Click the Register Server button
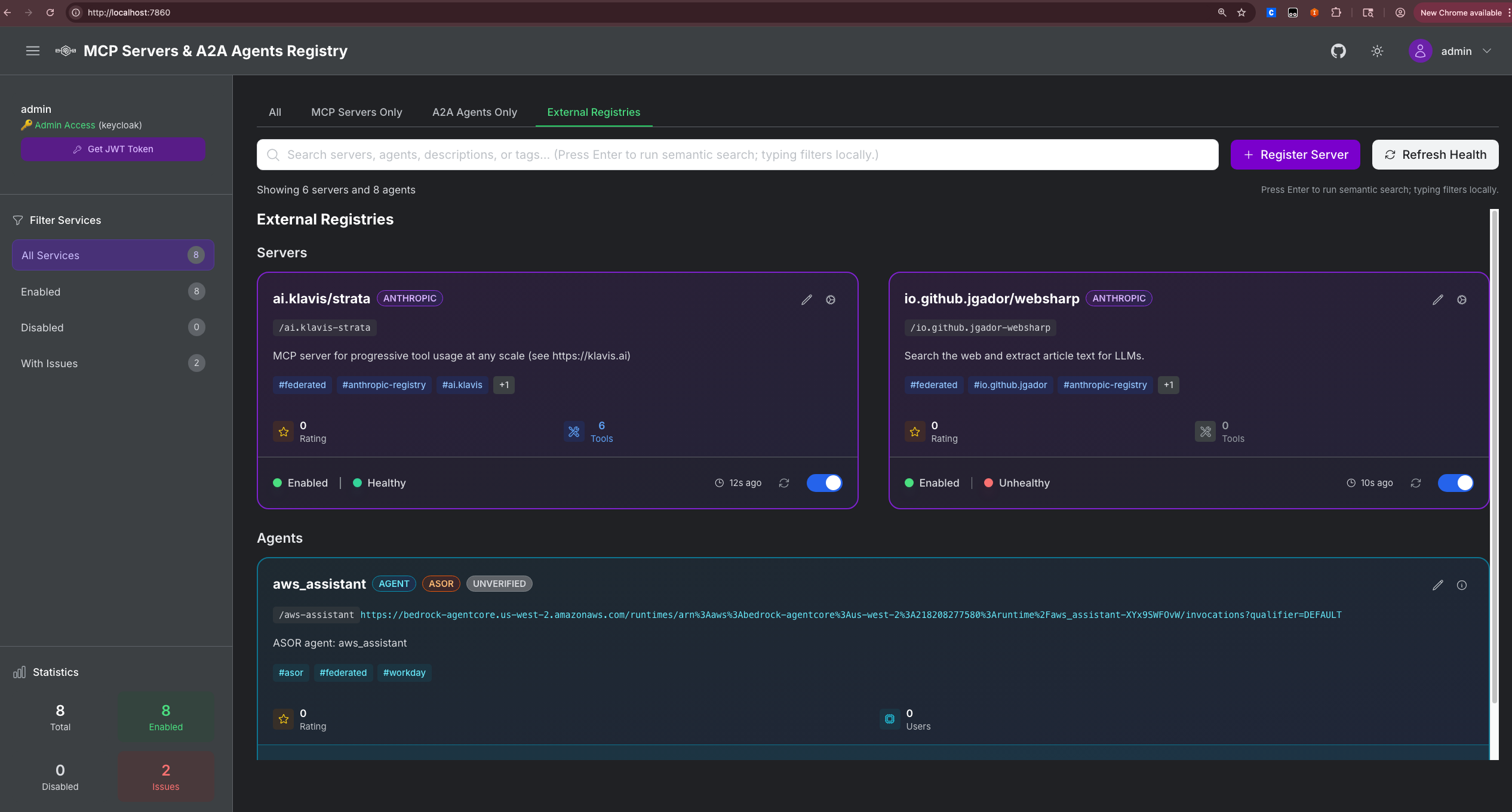The height and width of the screenshot is (812, 1512). 1295,154
